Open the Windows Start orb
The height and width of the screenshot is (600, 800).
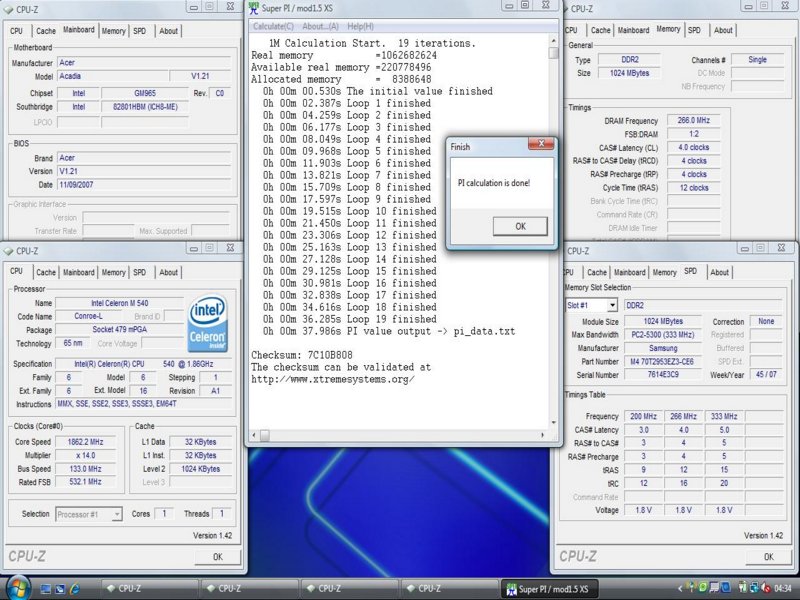tap(17, 587)
